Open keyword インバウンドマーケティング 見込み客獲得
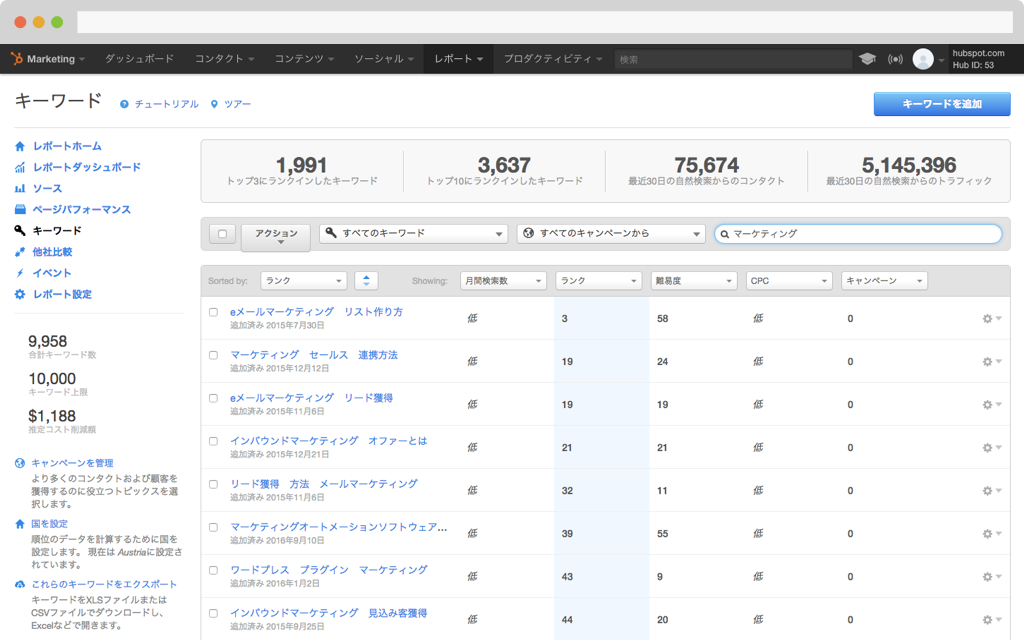Viewport: 1024px width, 640px height. tap(328, 613)
